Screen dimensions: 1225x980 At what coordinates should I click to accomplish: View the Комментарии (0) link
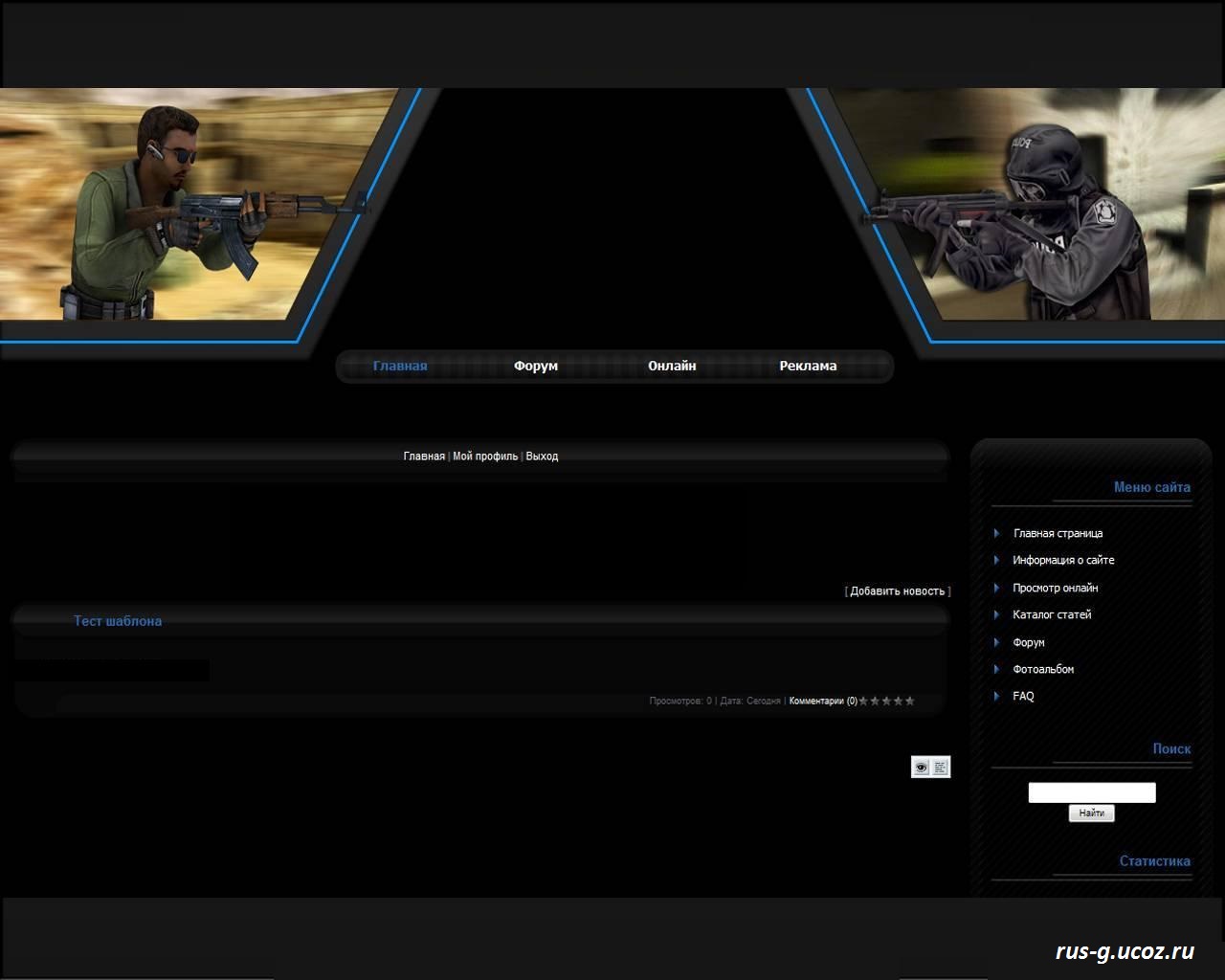pos(823,702)
